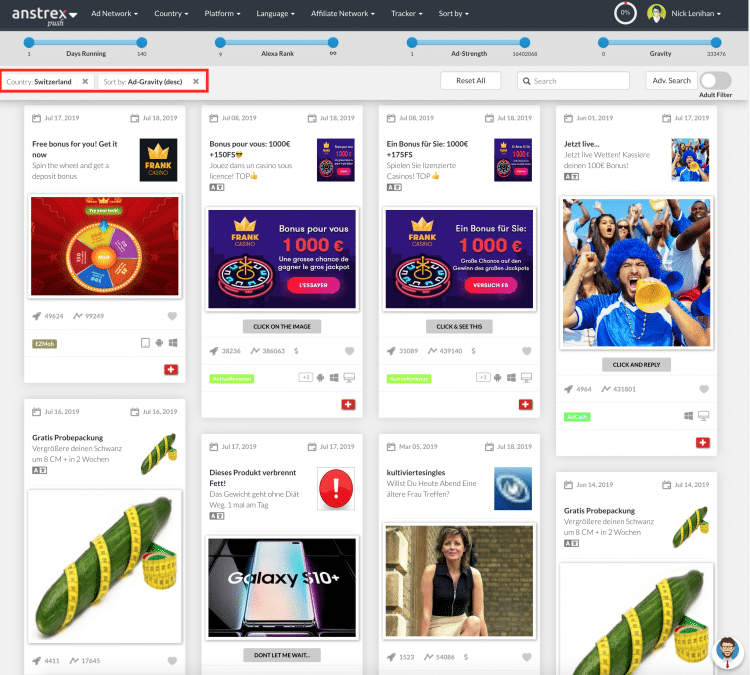This screenshot has width=750, height=675.
Task: Click the 0% progress circle
Action: coord(625,13)
